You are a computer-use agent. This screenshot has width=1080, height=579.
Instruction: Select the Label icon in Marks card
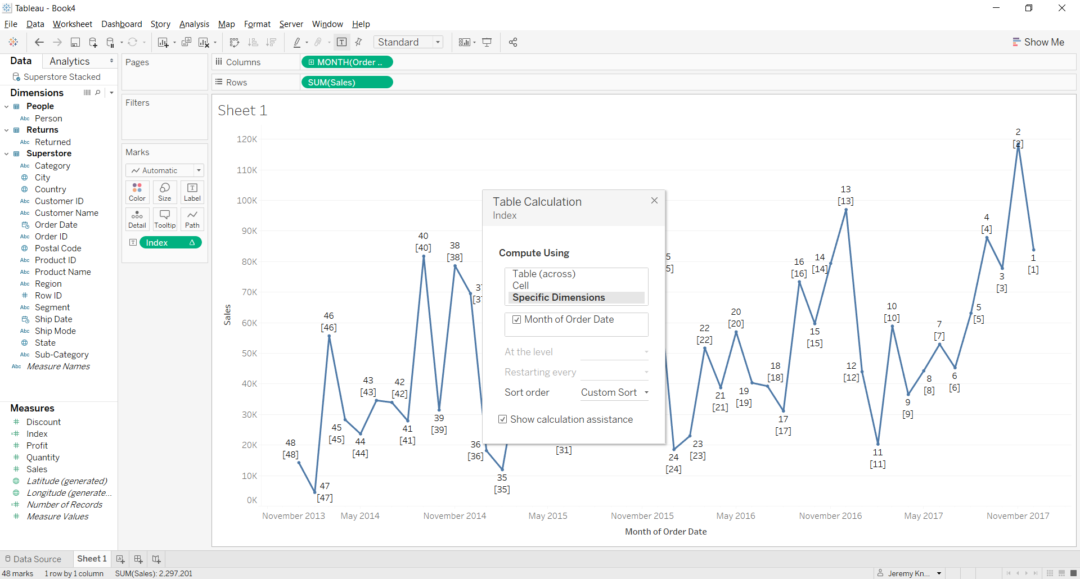pyautogui.click(x=192, y=191)
